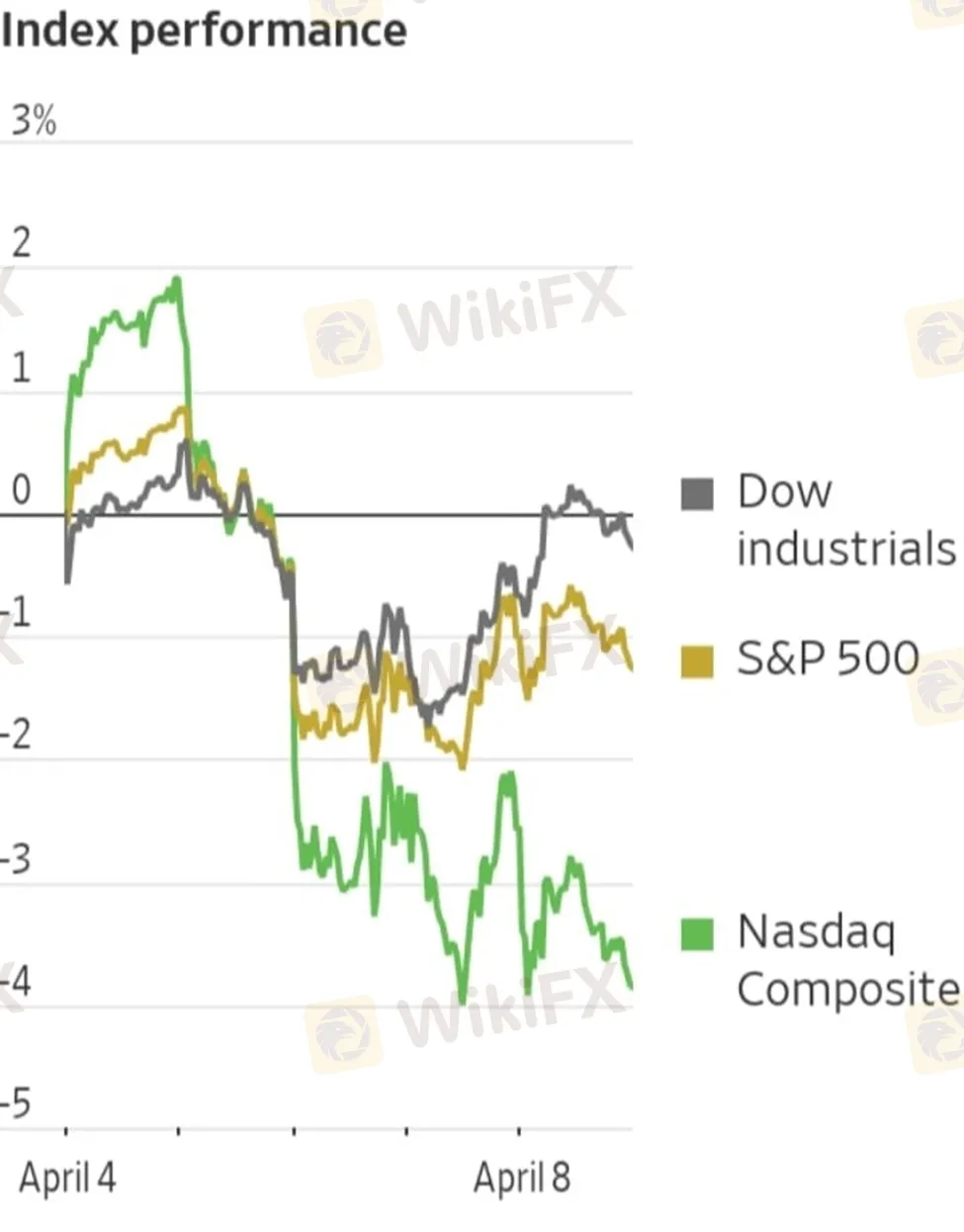964x1232 pixels.
Task: Click the 2 y-axis label
Action: (x=21, y=242)
